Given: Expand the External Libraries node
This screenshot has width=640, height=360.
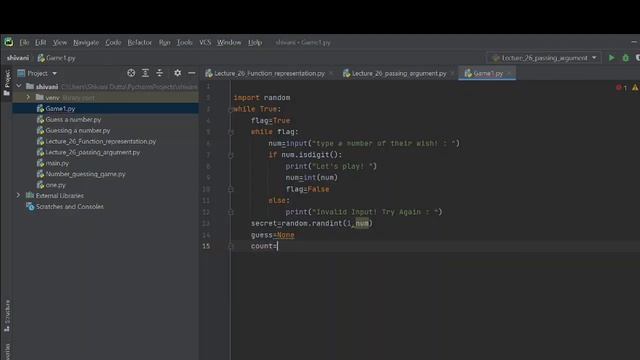Looking at the screenshot, I should (x=19, y=196).
